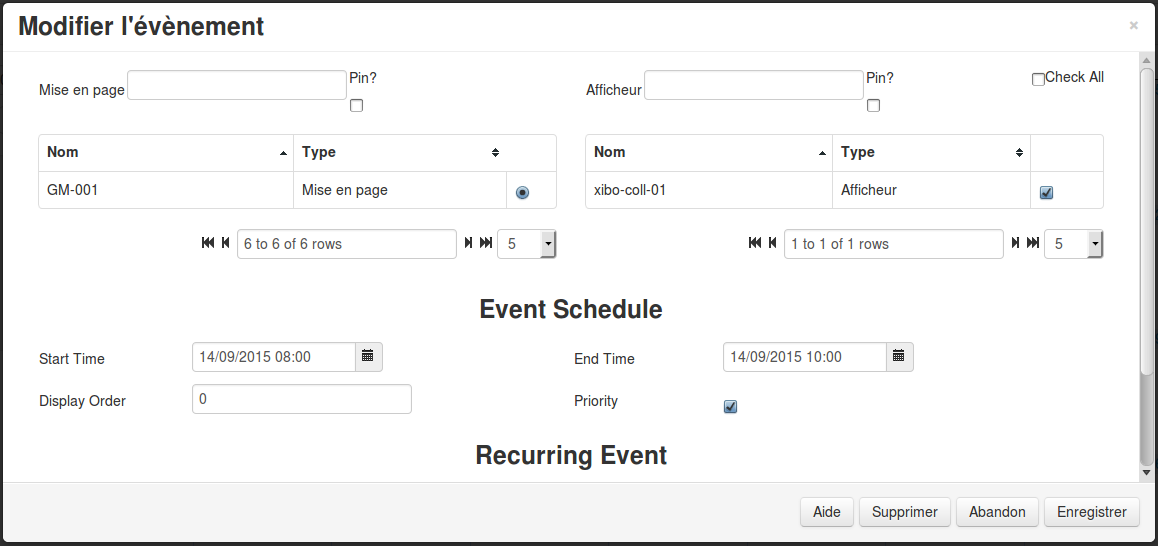Open the End Time calendar picker
1158x546 pixels.
tap(899, 356)
